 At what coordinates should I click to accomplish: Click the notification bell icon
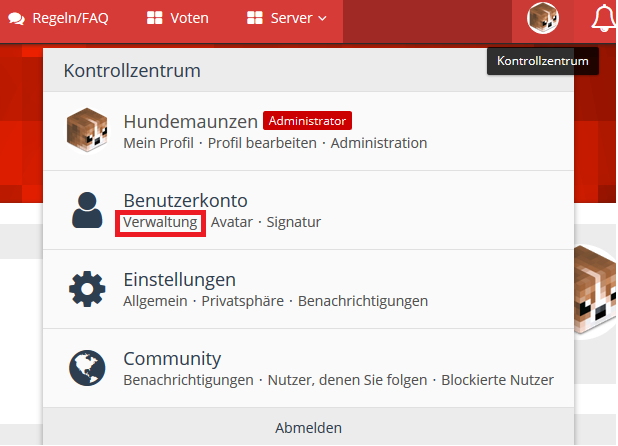pos(603,18)
